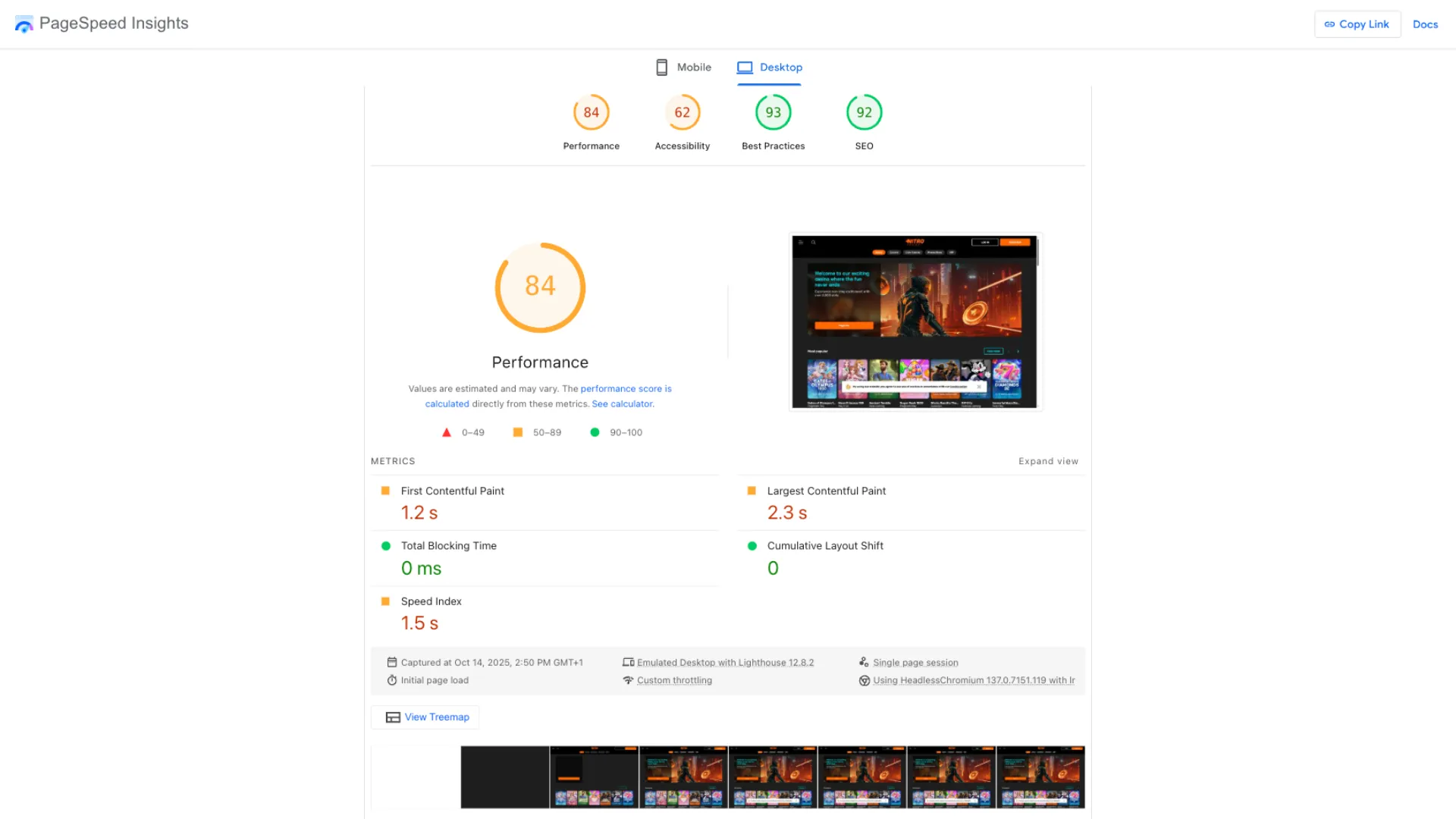Viewport: 1456px width, 819px height.
Task: Click the calendar icon beside the capture date
Action: [x=391, y=662]
